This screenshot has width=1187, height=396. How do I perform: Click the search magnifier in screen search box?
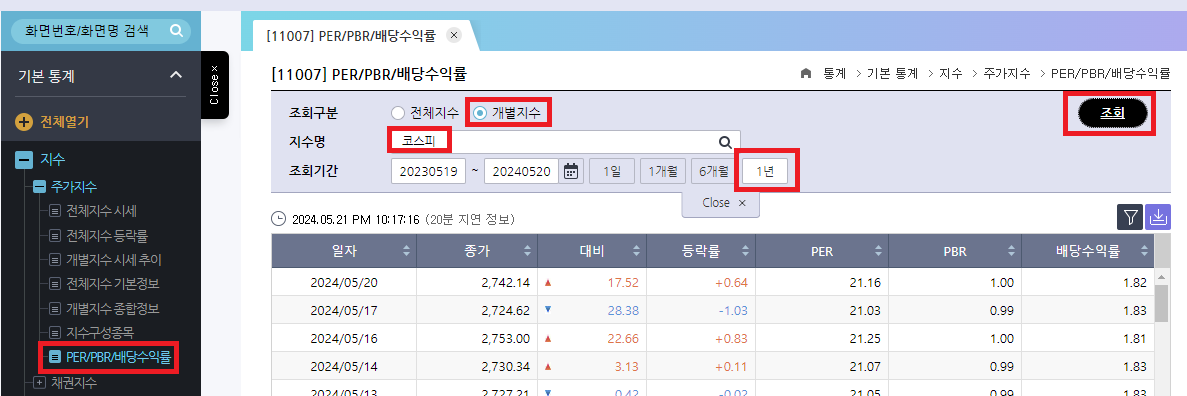tap(176, 31)
